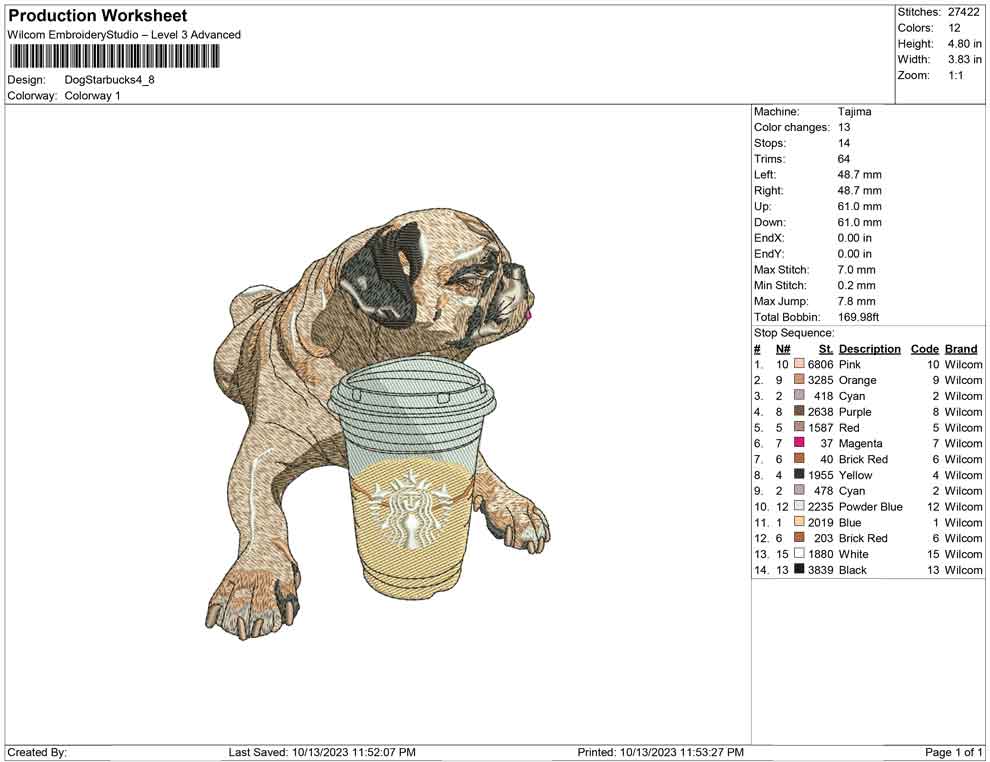Click the Code column header

924,349
